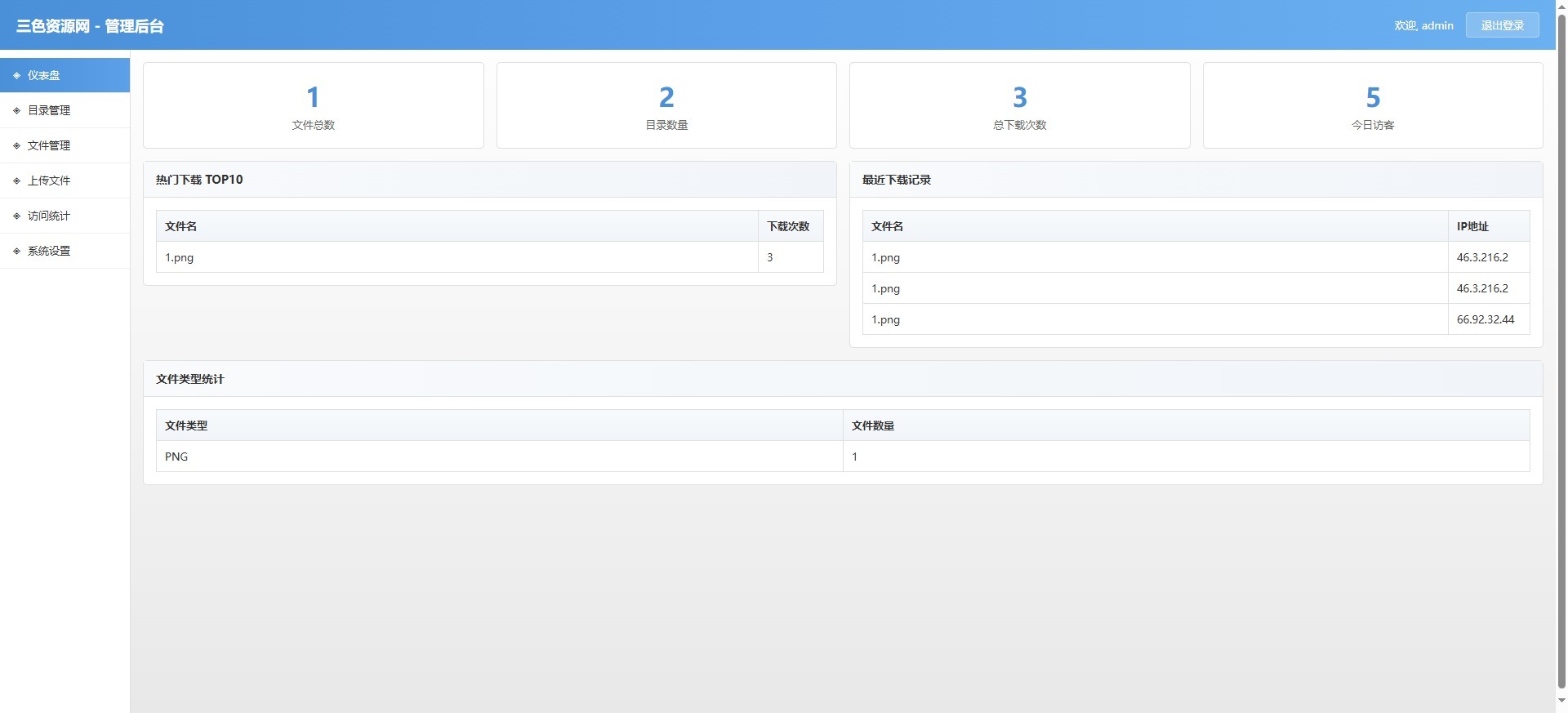The image size is (1568, 713).
Task: Click the diamond icon beside 仪表盘
Action: point(16,75)
